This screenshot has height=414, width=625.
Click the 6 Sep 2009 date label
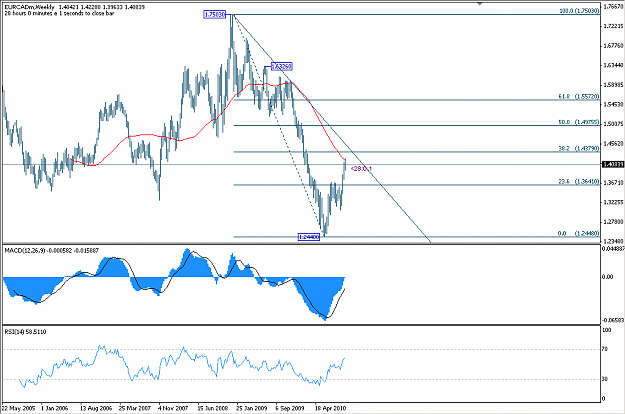coord(290,408)
